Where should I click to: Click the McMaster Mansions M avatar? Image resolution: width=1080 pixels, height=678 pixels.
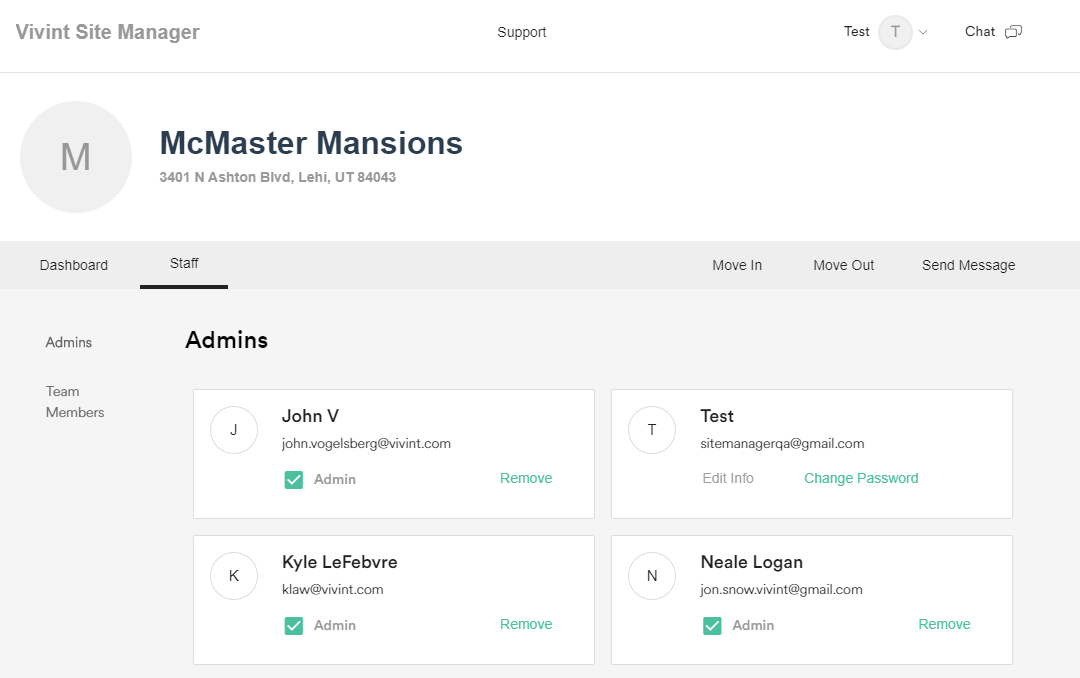click(x=76, y=157)
